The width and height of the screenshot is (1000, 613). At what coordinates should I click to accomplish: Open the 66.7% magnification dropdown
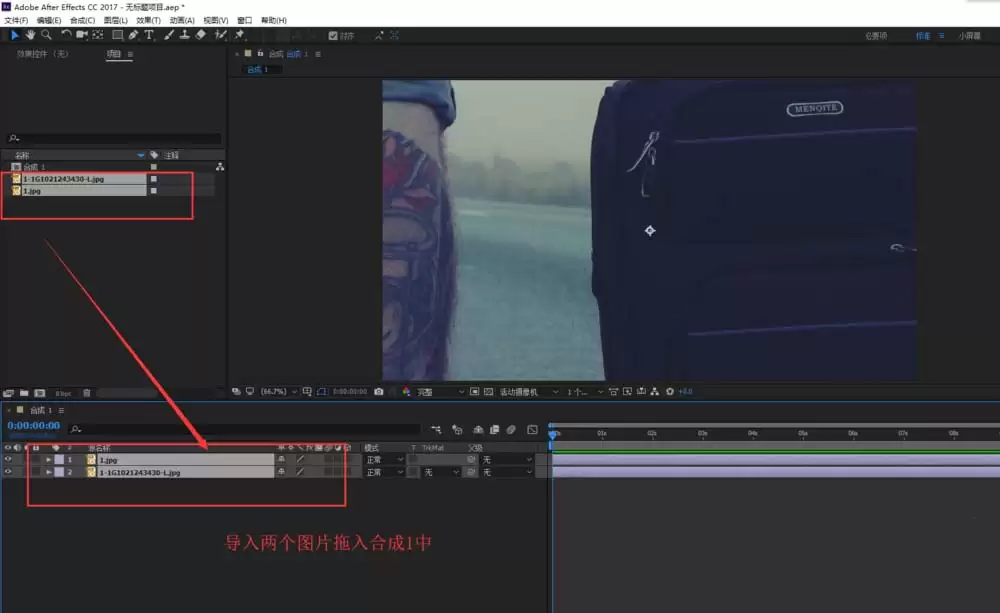279,392
